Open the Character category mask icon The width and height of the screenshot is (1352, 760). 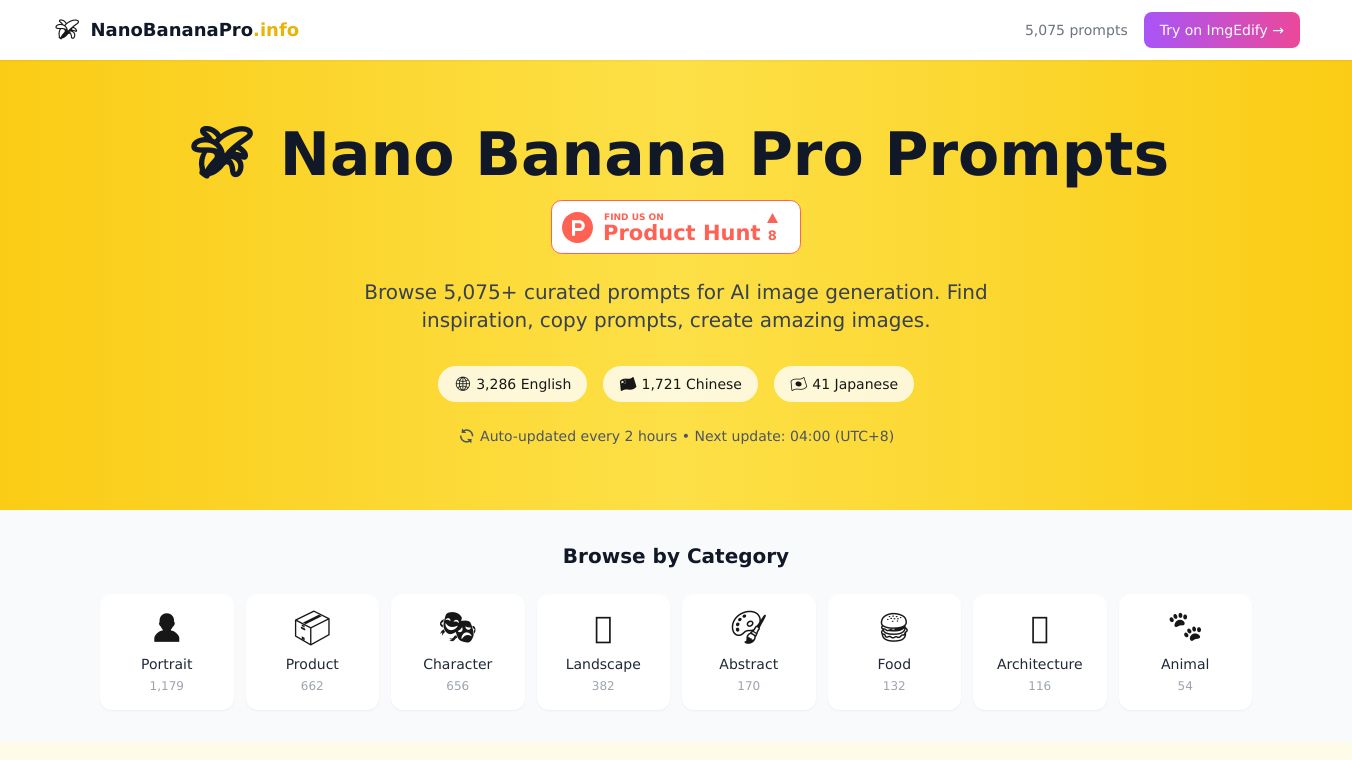click(x=457, y=627)
